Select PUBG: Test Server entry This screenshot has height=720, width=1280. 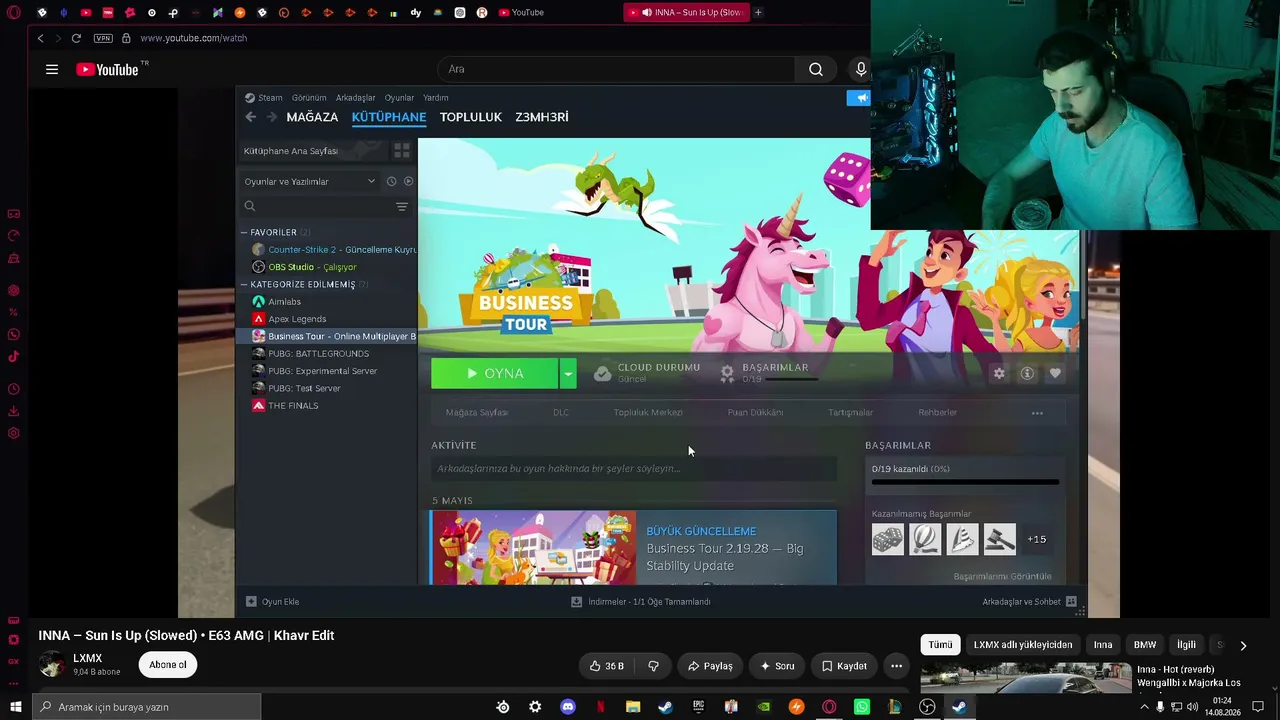tap(296, 388)
